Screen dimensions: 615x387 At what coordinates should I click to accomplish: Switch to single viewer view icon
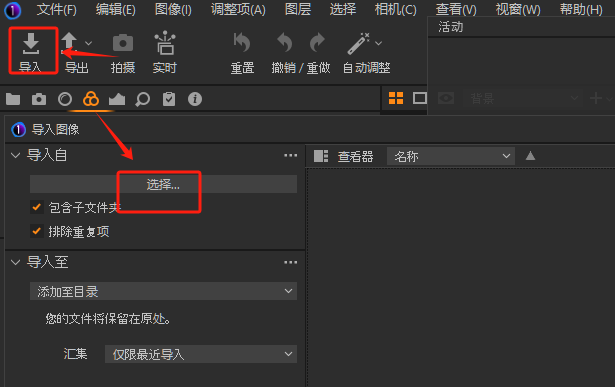click(x=420, y=98)
